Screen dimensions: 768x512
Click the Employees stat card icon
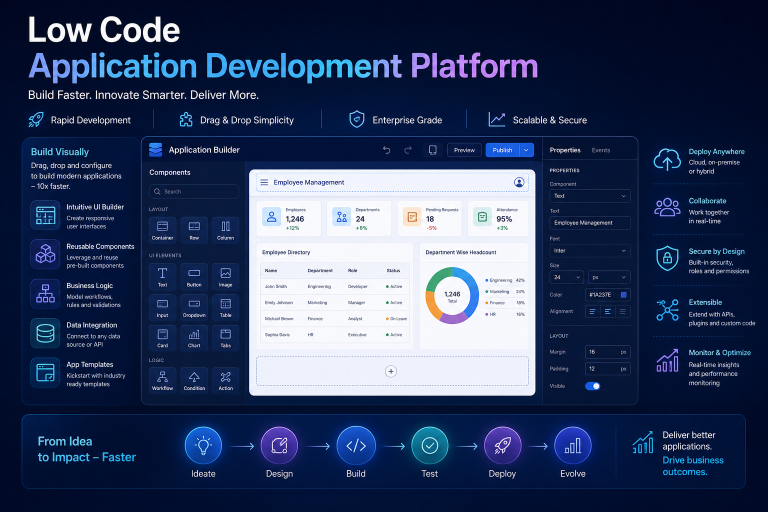[271, 216]
